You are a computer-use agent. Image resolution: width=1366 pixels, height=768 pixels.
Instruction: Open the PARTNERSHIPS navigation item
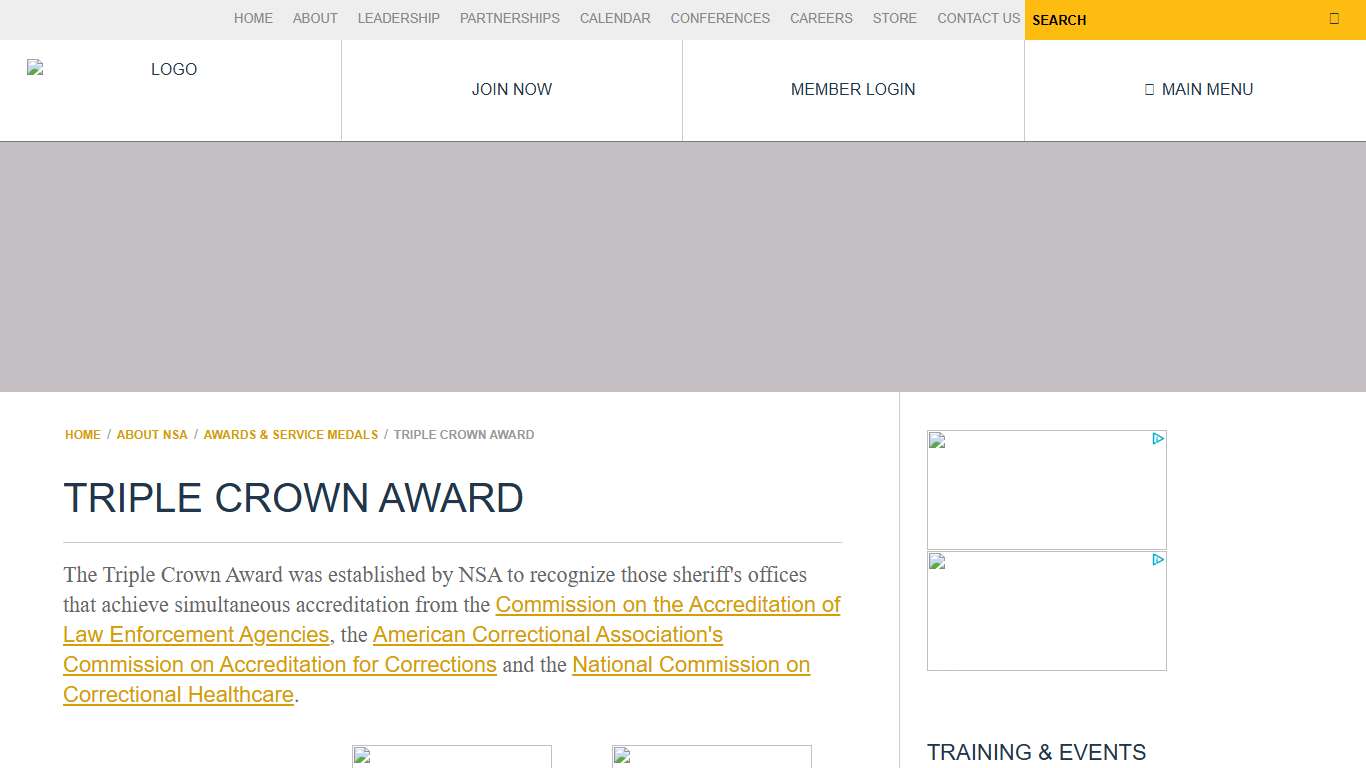click(x=509, y=18)
